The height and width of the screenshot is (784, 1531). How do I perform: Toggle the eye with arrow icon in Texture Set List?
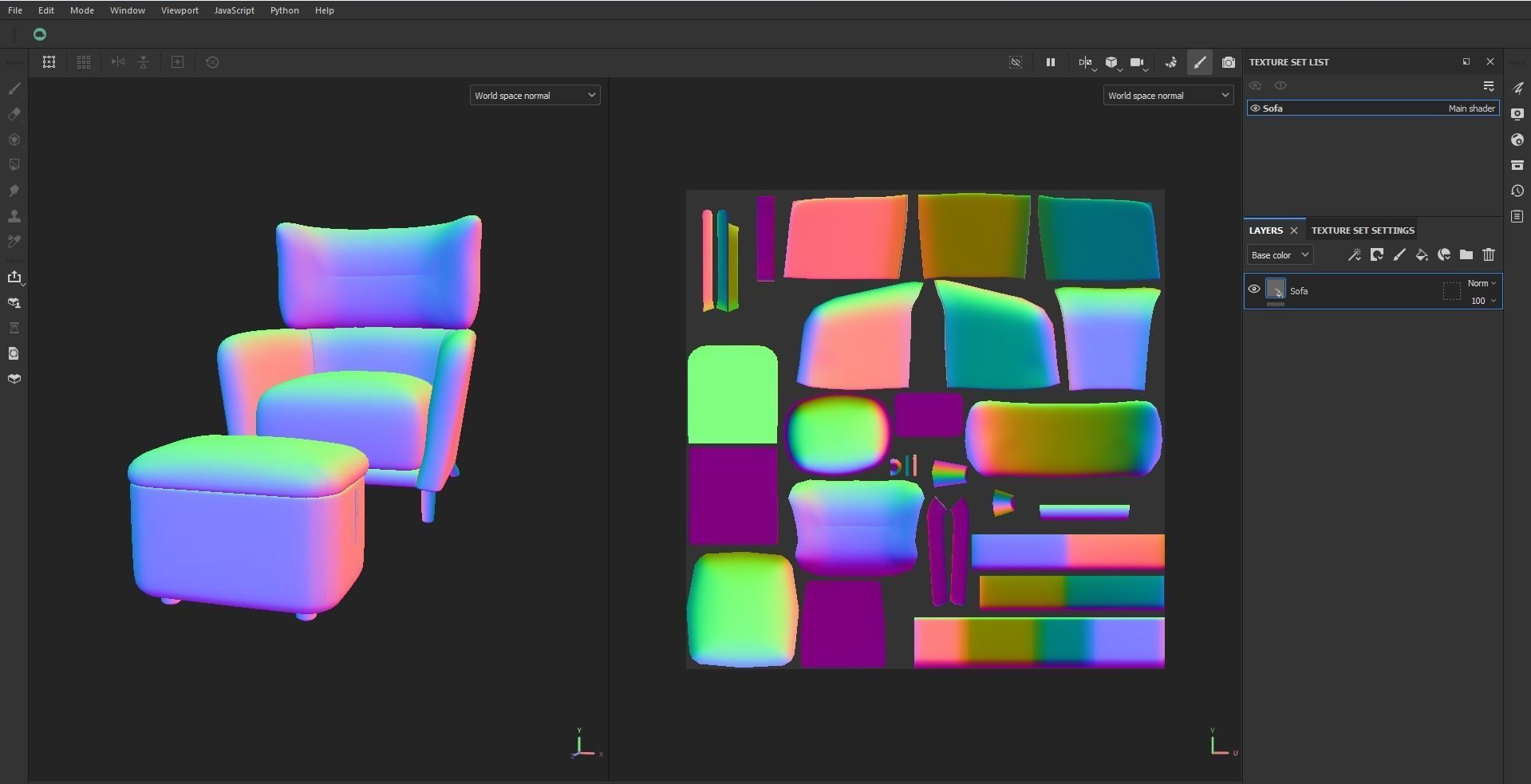coord(1256,85)
